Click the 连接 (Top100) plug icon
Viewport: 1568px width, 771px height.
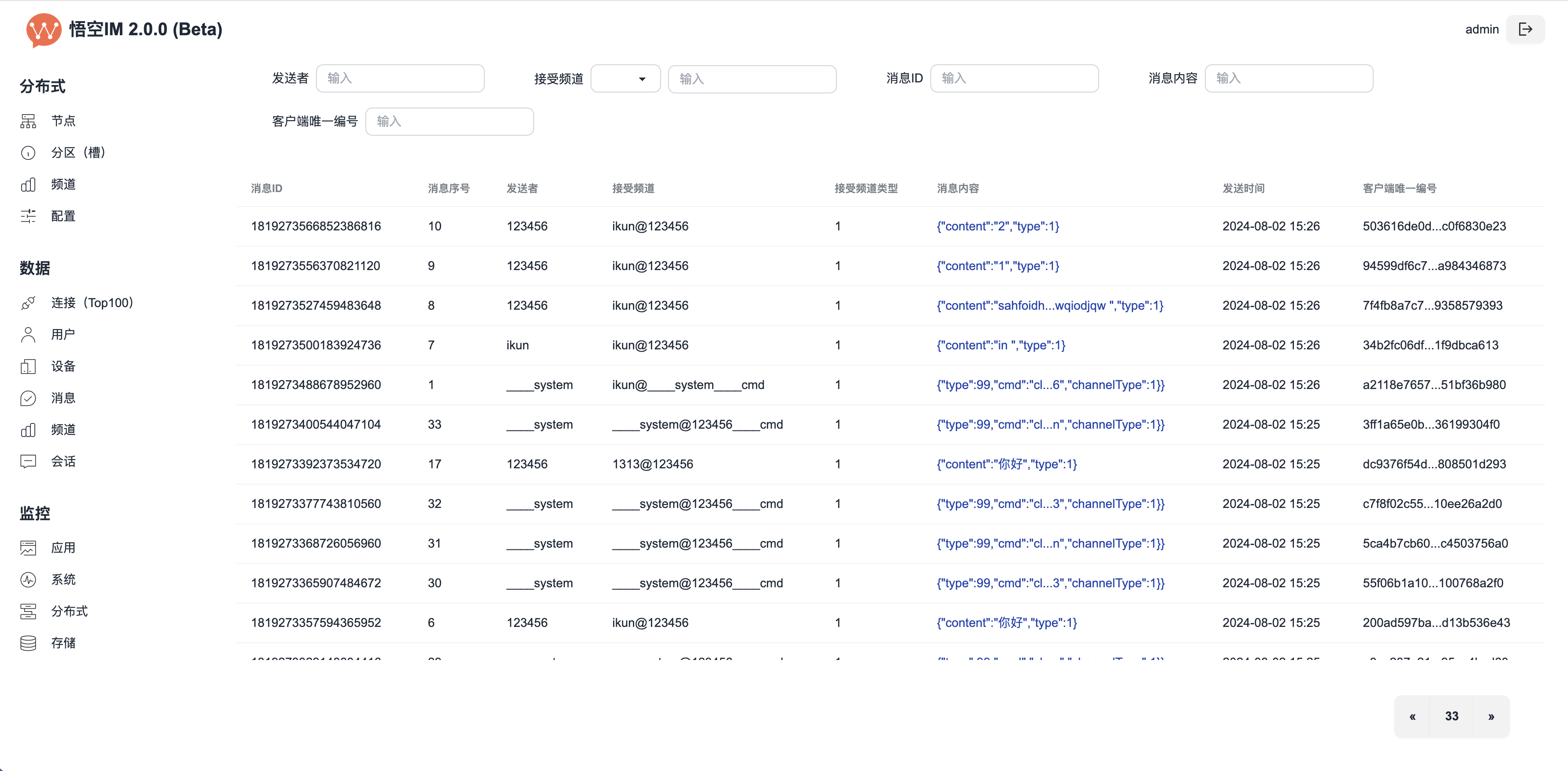(x=28, y=303)
